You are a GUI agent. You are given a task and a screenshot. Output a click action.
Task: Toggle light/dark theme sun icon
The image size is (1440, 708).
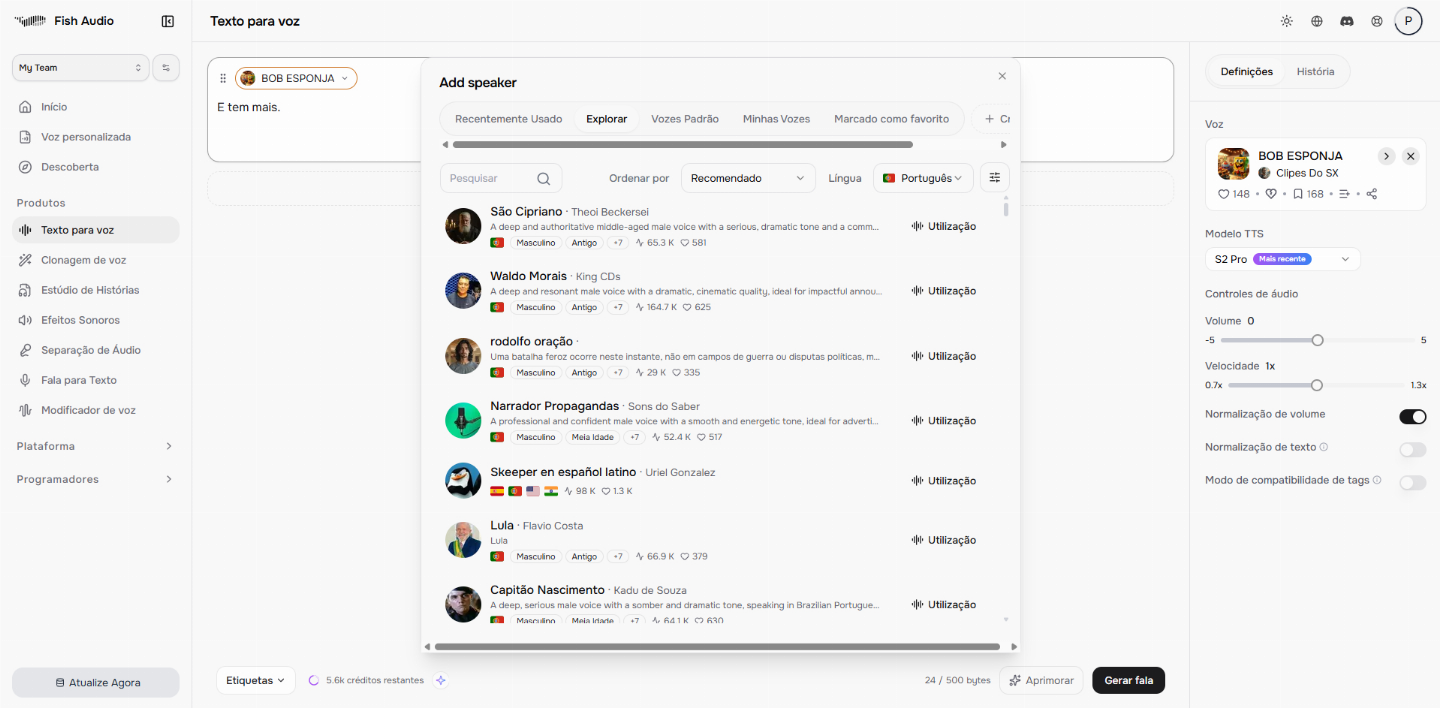point(1287,21)
